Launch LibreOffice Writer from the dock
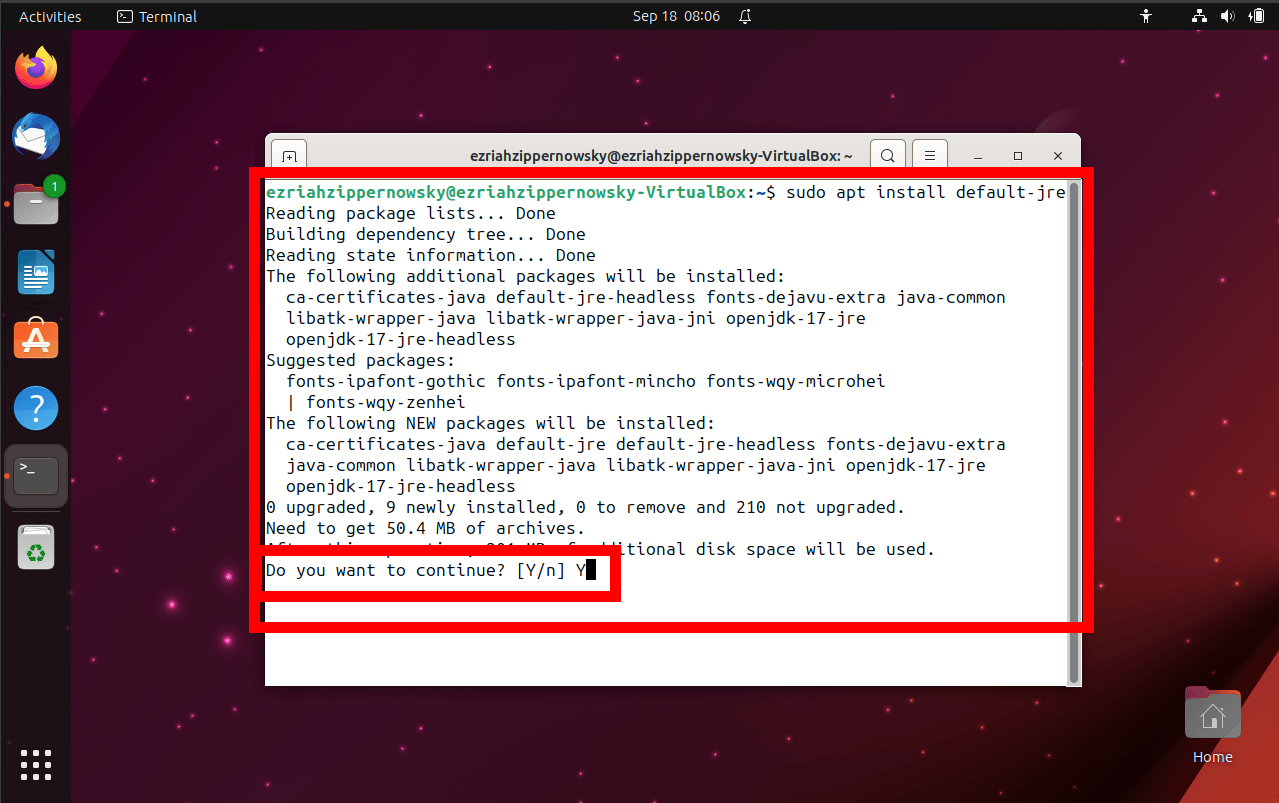The width and height of the screenshot is (1279, 803). click(x=36, y=271)
